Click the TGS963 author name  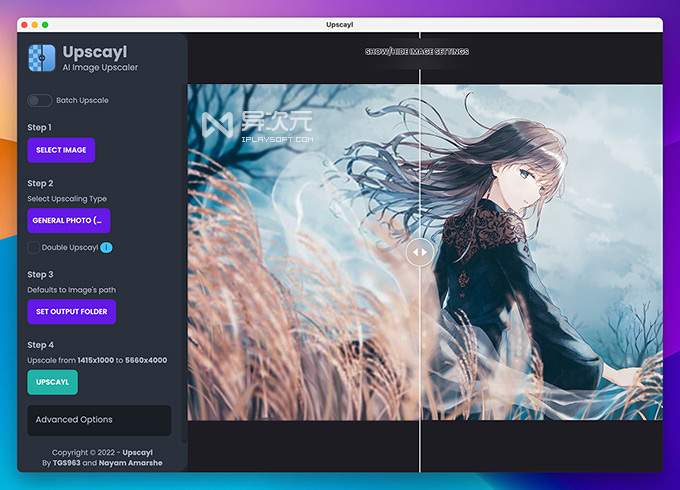tap(66, 463)
